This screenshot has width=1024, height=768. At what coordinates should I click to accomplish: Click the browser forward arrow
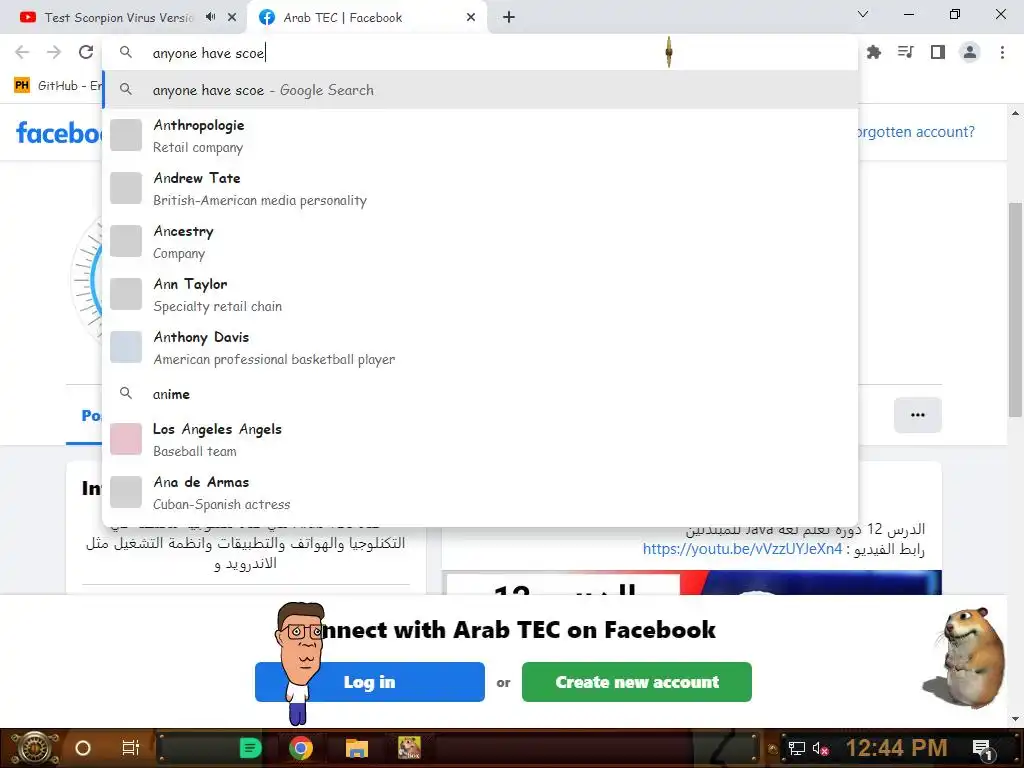[54, 52]
